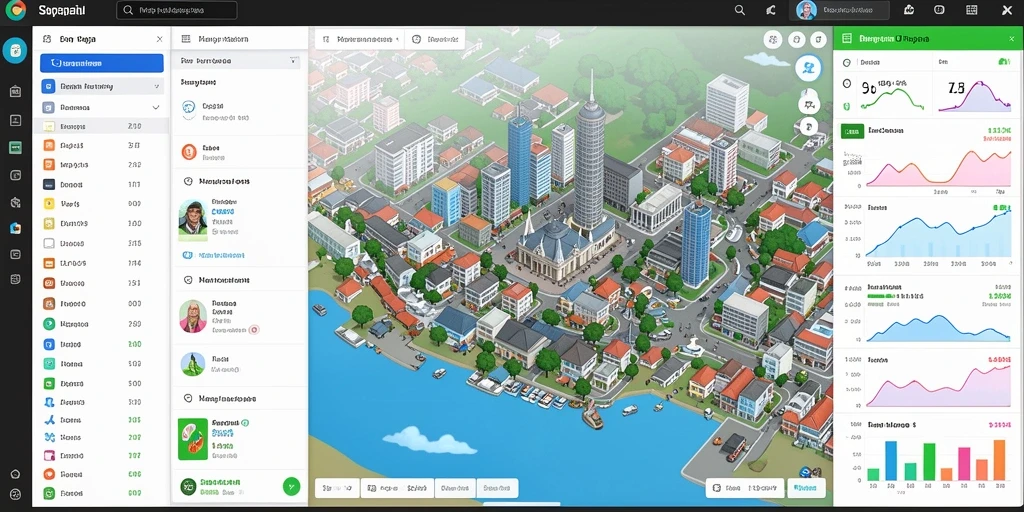Expand the highlighted row with the blue square icon

[102, 86]
